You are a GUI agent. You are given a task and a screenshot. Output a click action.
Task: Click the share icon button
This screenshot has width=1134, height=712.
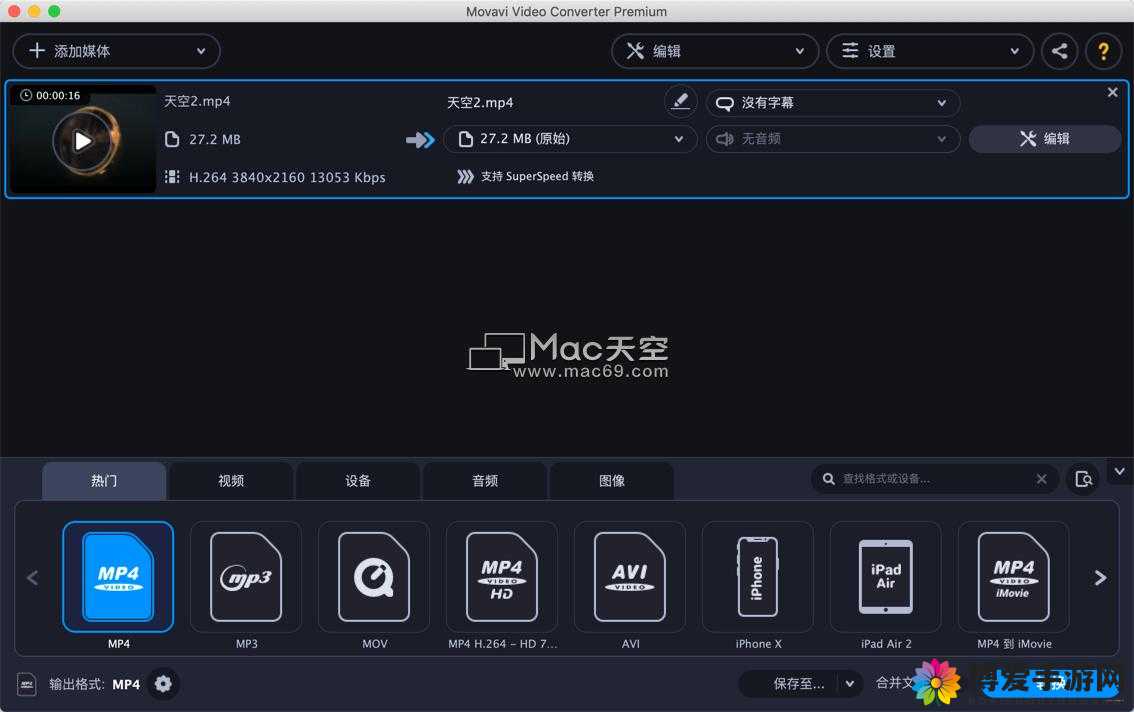click(x=1060, y=51)
